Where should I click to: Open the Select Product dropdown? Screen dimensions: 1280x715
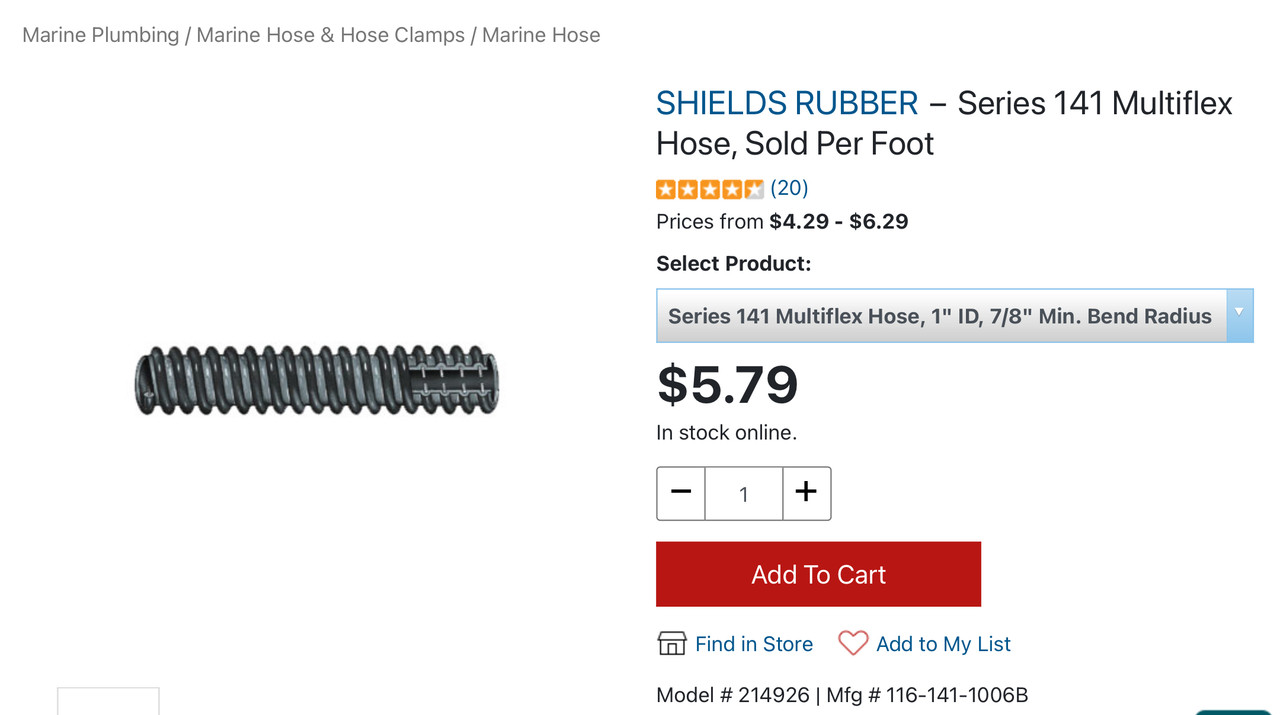(940, 316)
